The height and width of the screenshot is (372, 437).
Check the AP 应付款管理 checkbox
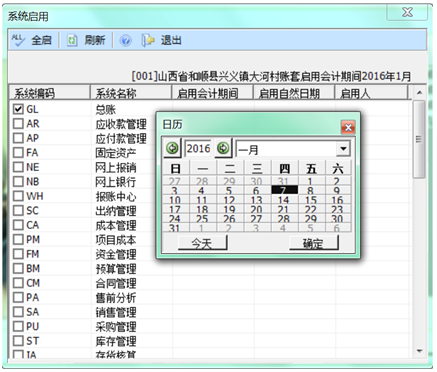[18, 138]
